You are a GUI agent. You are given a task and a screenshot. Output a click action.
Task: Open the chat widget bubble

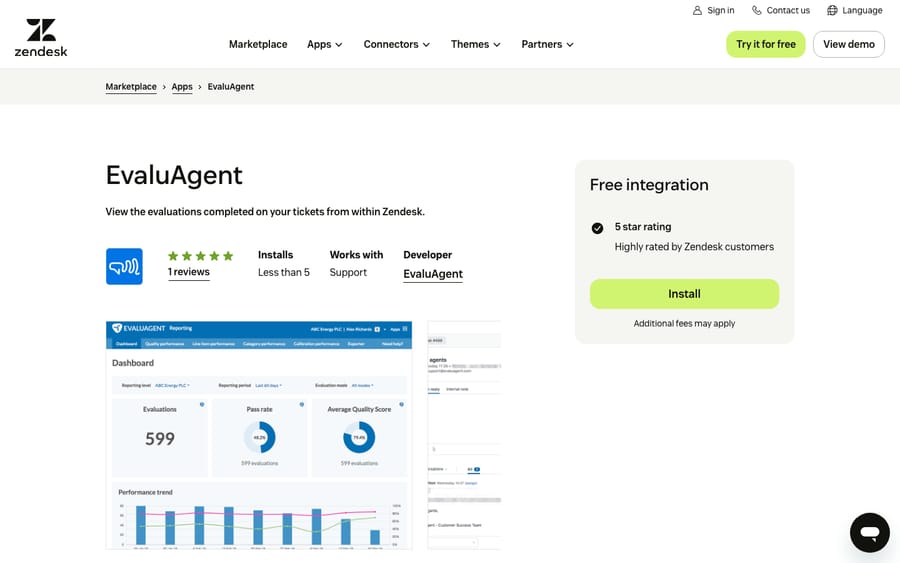(870, 533)
